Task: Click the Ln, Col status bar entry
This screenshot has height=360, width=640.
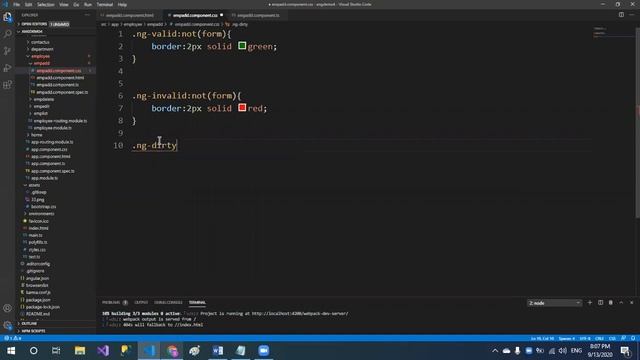Action: 542,338
